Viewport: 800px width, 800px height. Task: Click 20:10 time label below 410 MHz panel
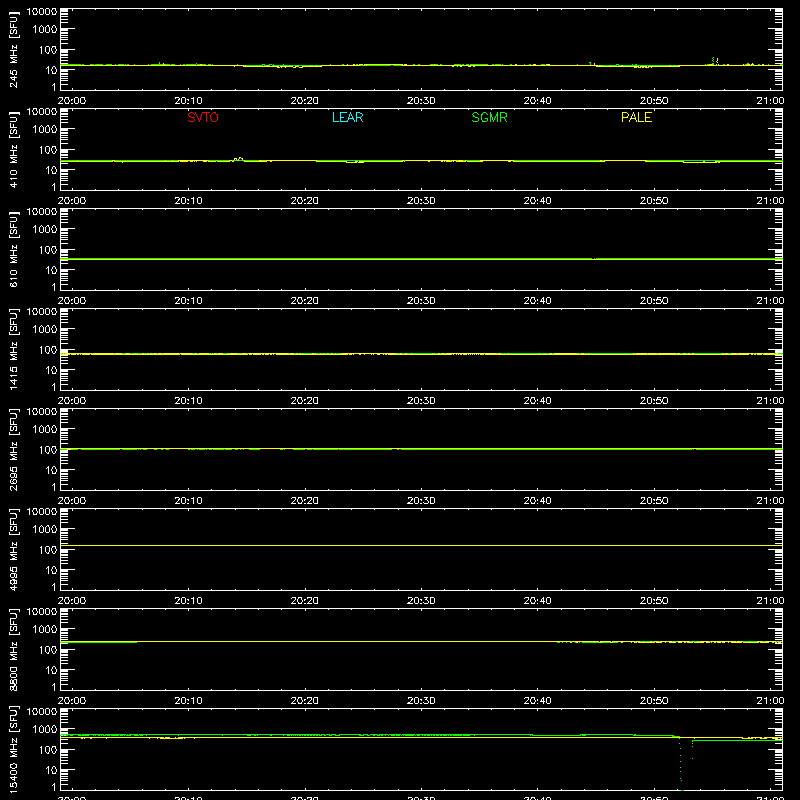coord(188,201)
